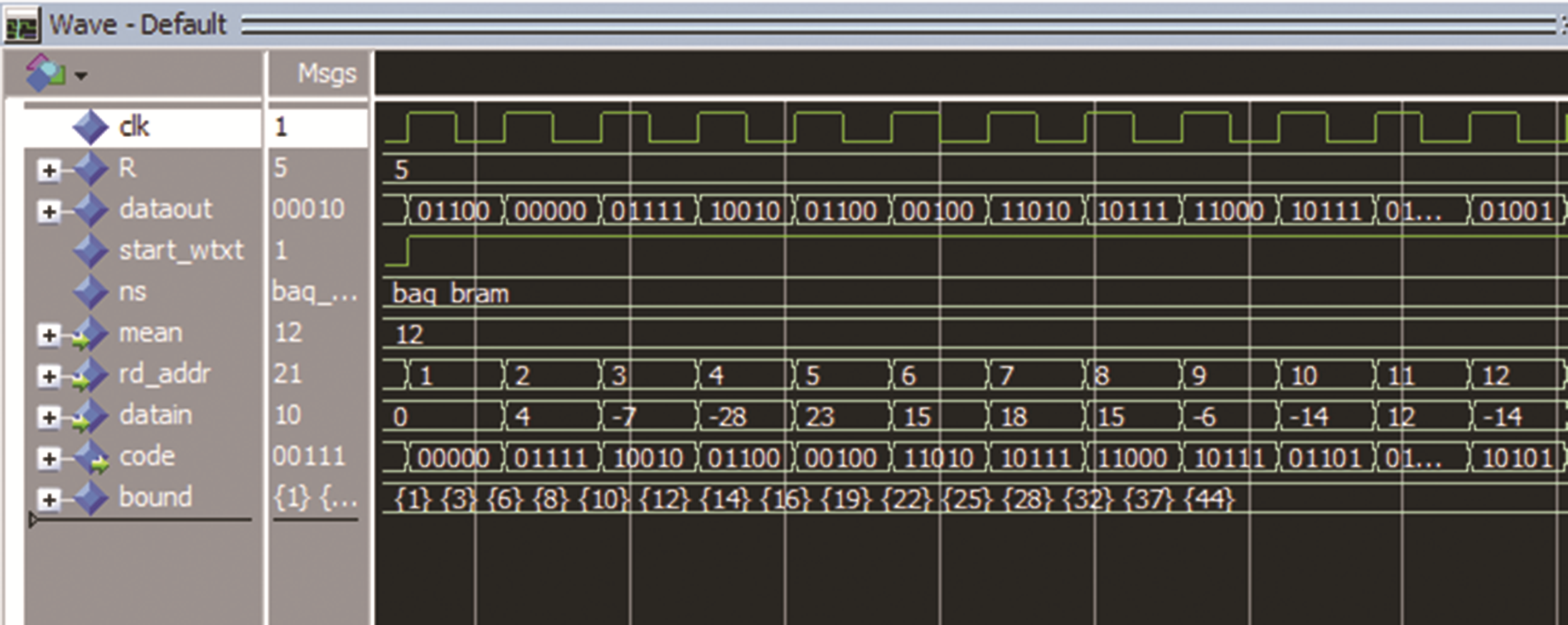The height and width of the screenshot is (625, 1568).
Task: Click the Wave window icon in title bar
Action: (22, 25)
